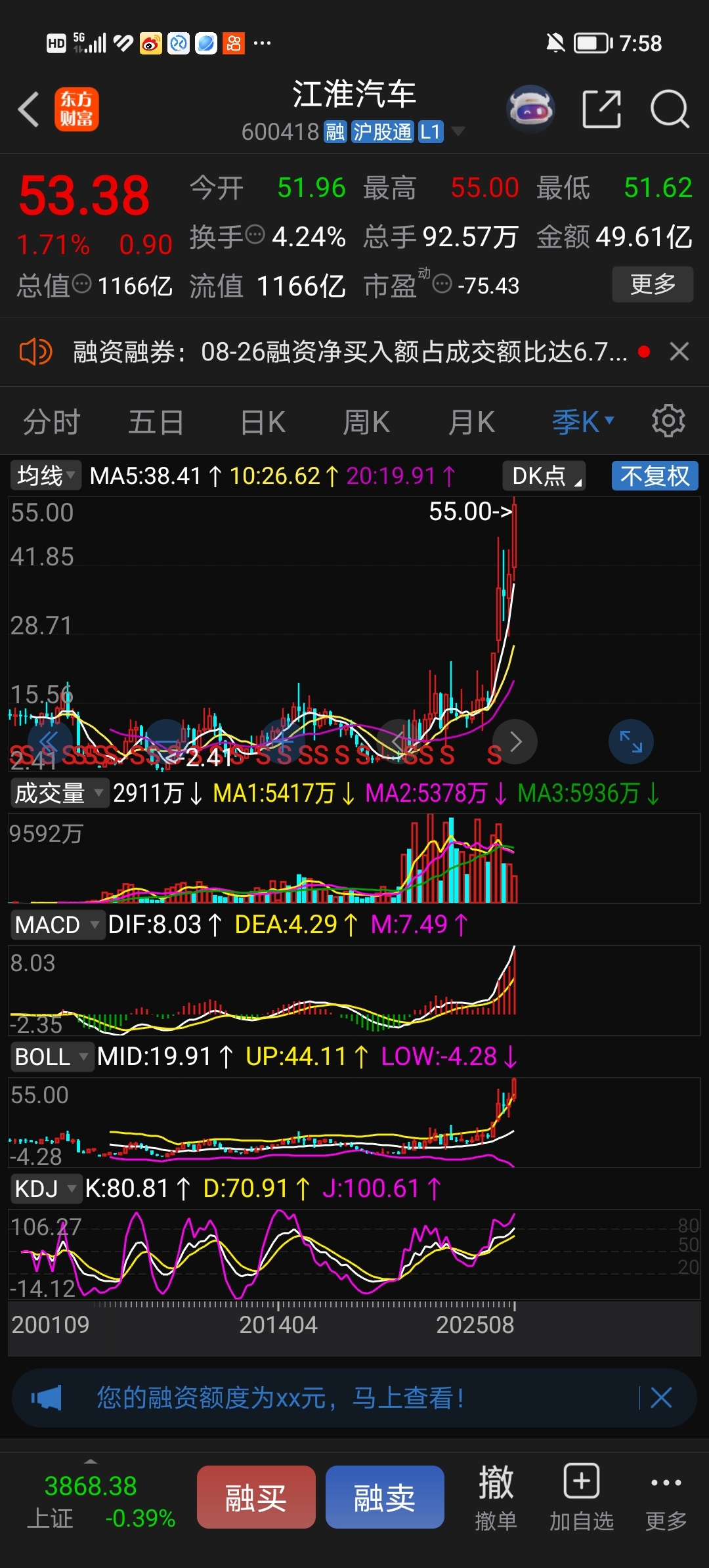The height and width of the screenshot is (1568, 709).
Task: Tap the 202508 date label on timeline
Action: [475, 1324]
